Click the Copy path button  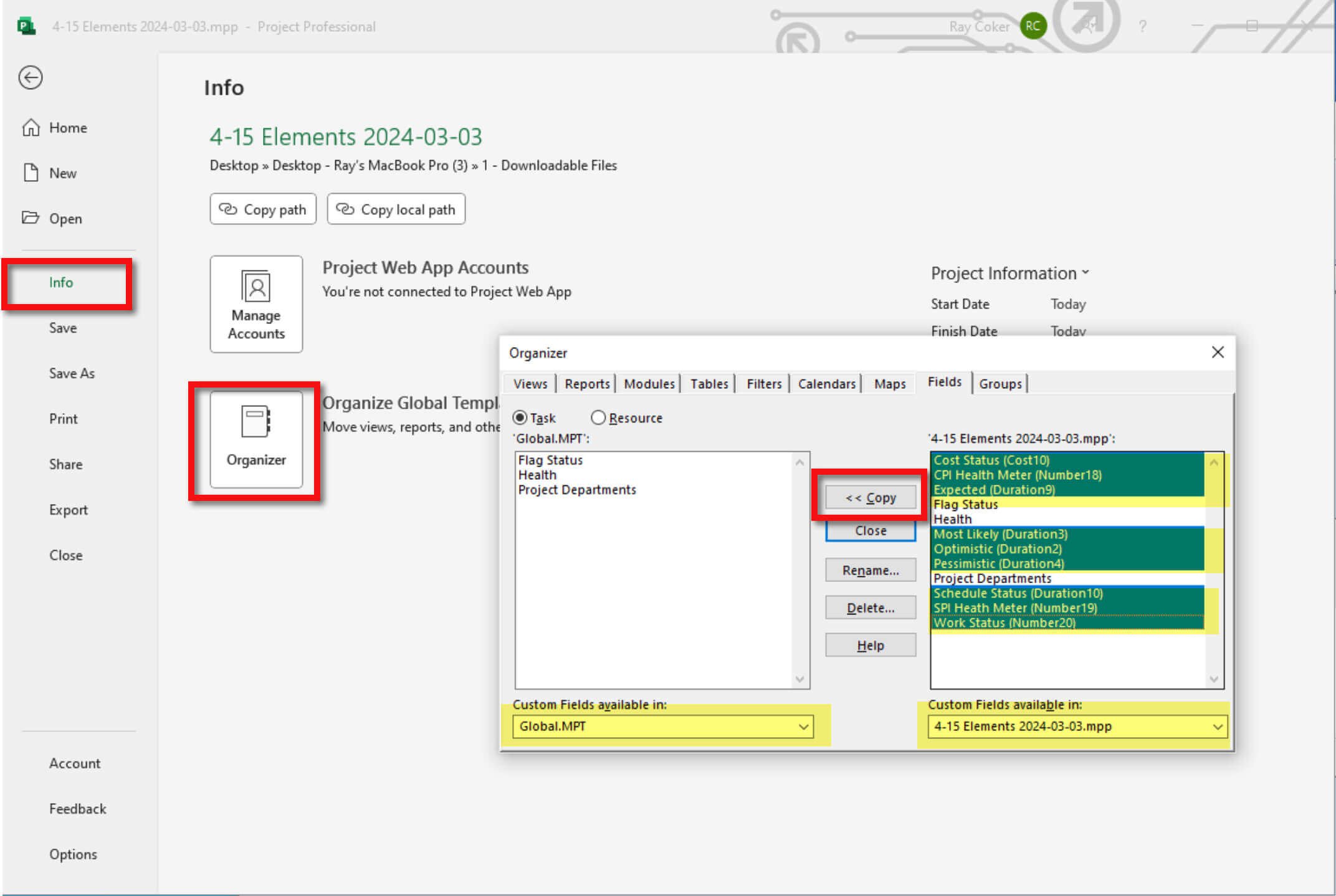(263, 209)
